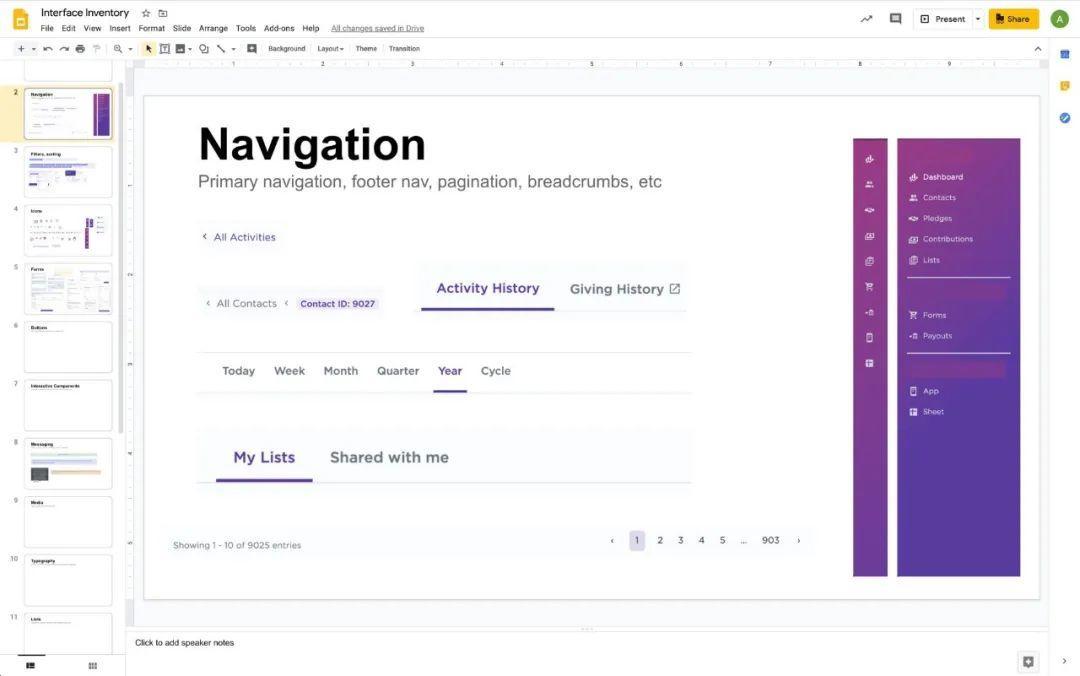
Task: Open the Present options dropdown arrow
Action: [978, 19]
